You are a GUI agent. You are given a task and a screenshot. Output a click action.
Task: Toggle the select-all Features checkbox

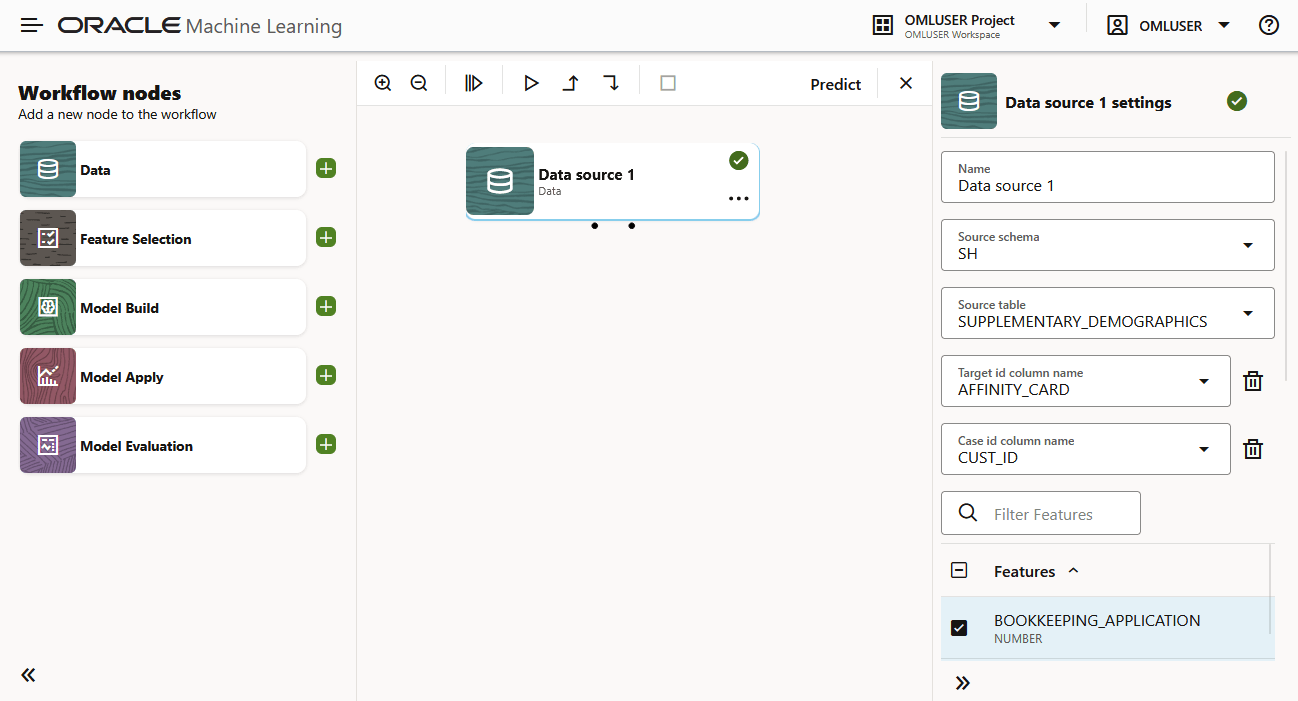pyautogui.click(x=959, y=570)
